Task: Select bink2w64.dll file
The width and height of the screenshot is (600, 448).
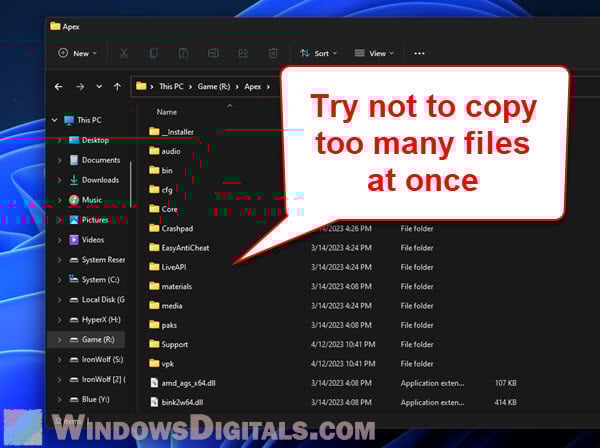Action: click(x=177, y=402)
